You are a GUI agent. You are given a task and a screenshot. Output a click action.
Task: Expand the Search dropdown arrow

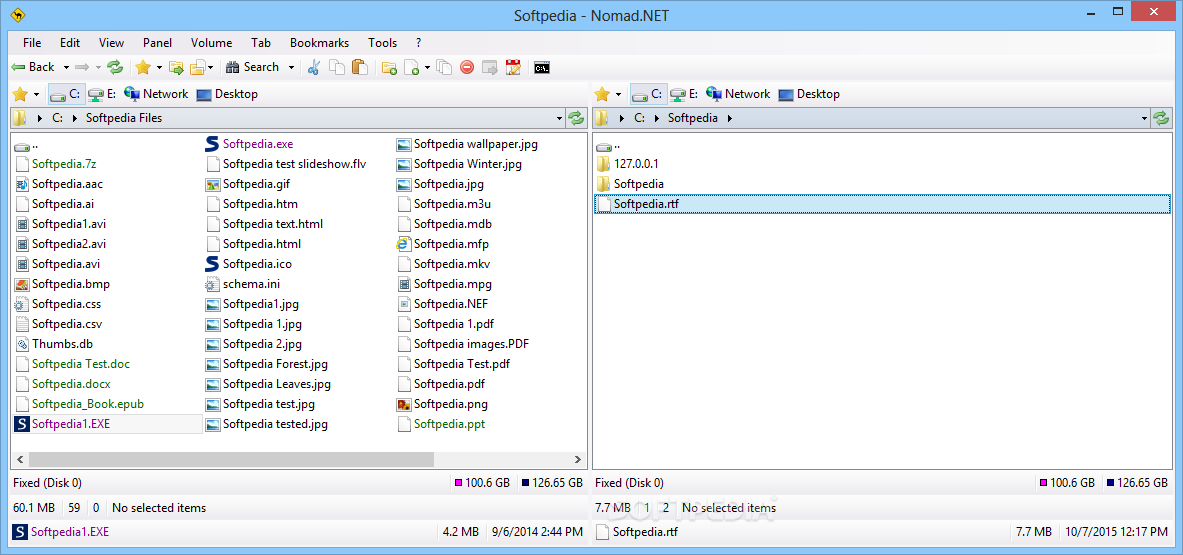(x=291, y=68)
